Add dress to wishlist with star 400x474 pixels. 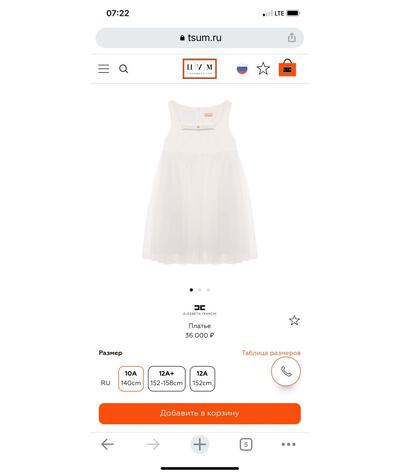point(294,320)
